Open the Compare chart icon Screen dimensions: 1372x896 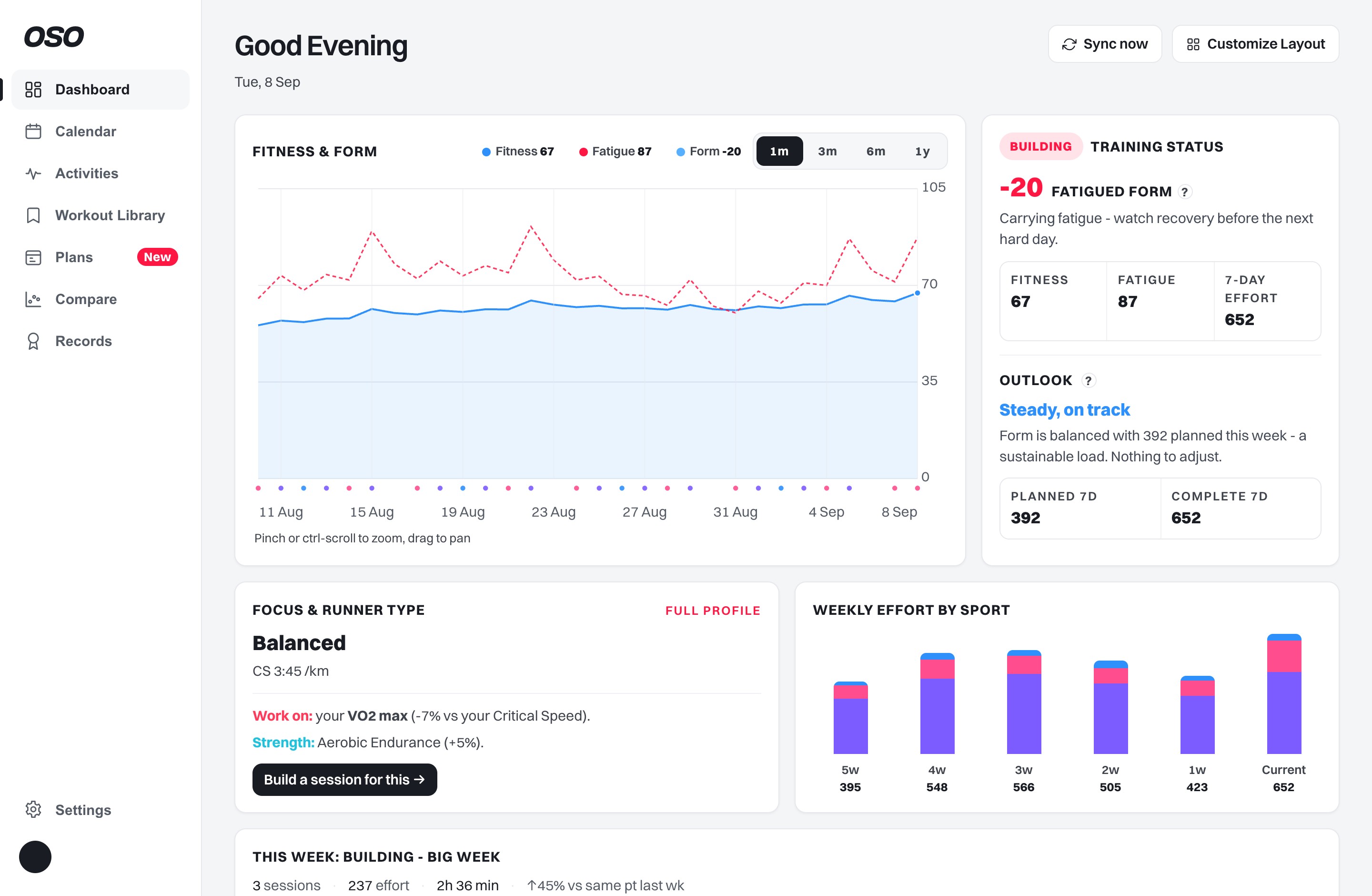point(33,299)
